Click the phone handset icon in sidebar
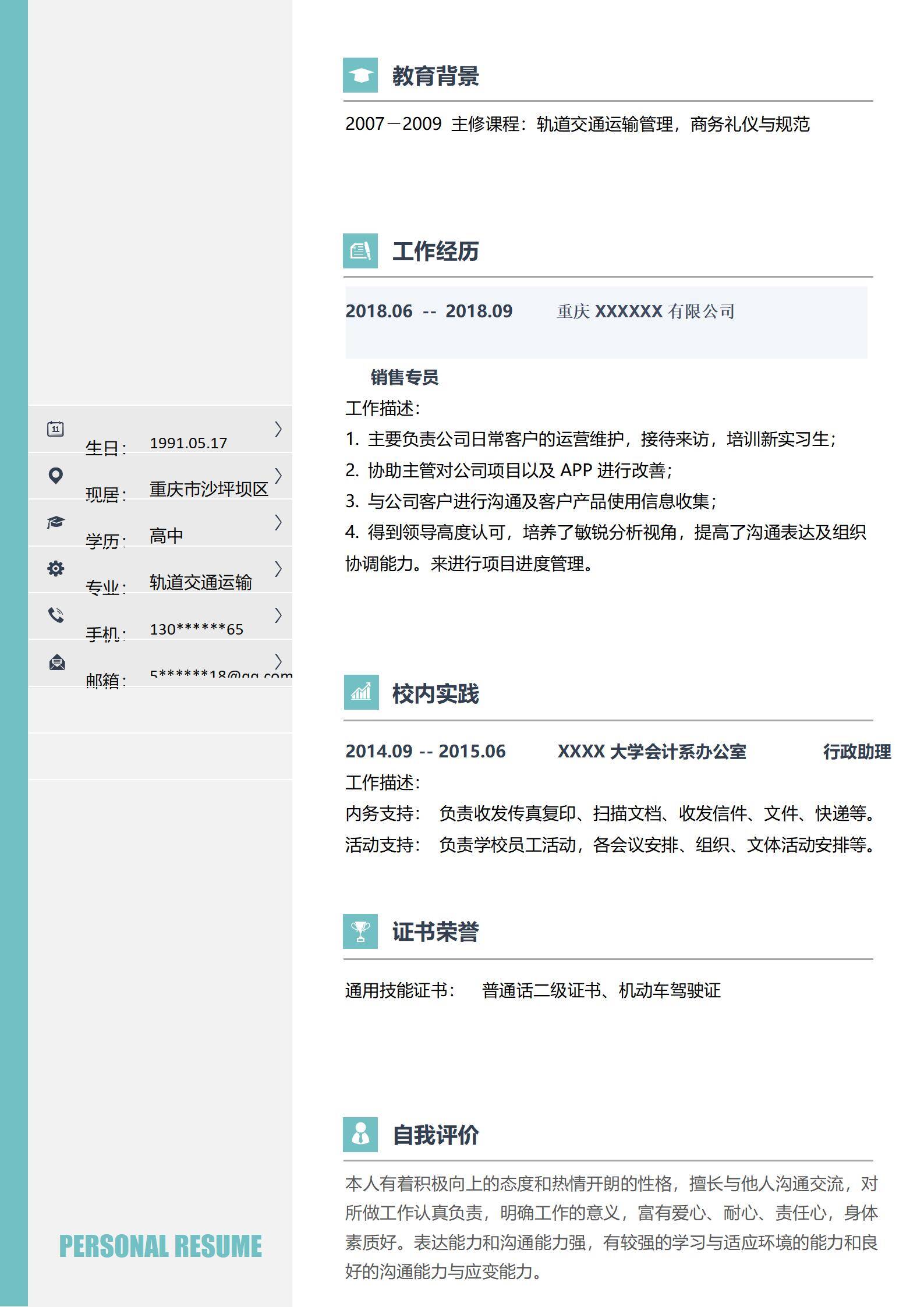 [56, 615]
